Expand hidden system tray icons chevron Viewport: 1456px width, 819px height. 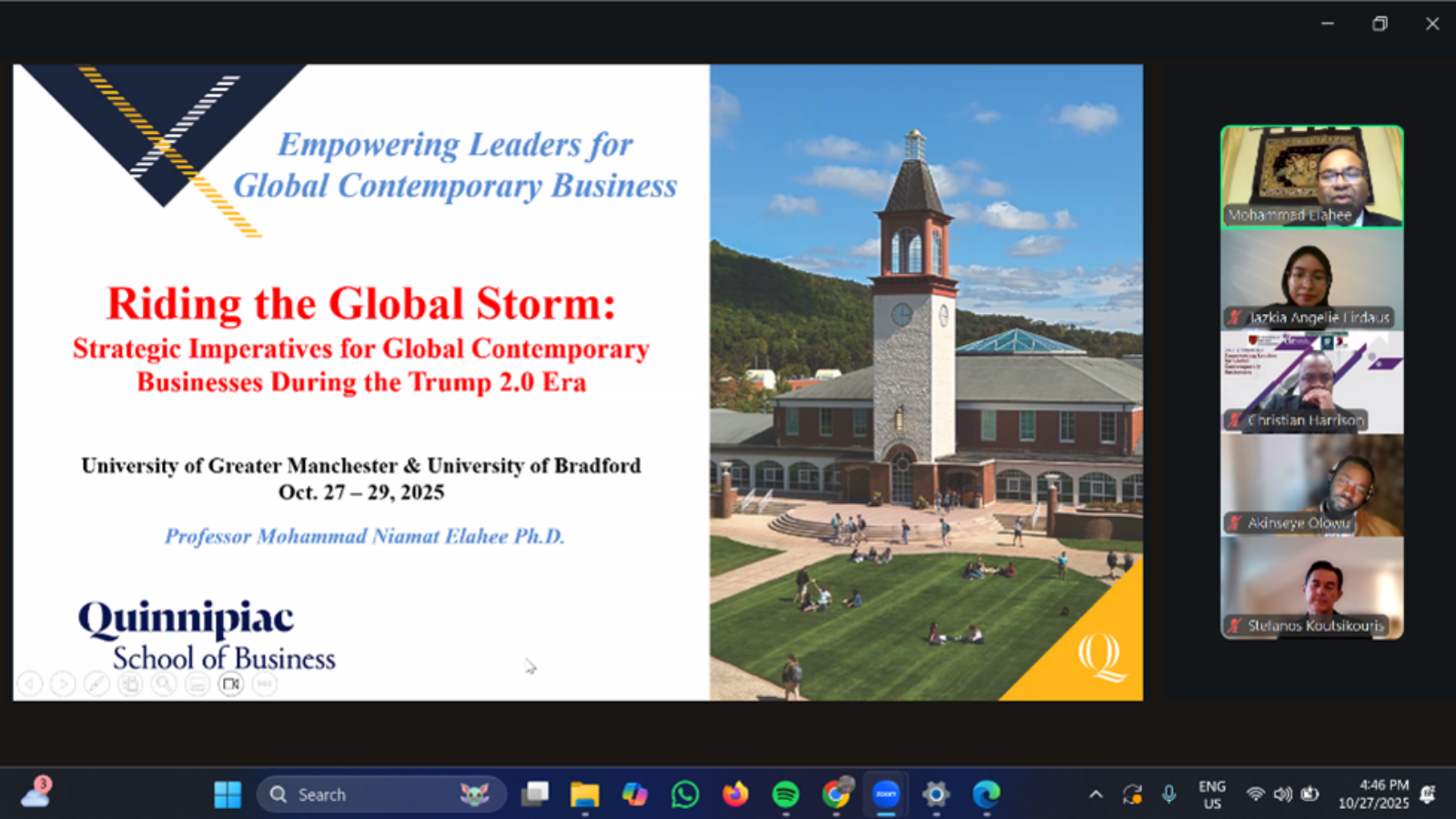(1096, 794)
